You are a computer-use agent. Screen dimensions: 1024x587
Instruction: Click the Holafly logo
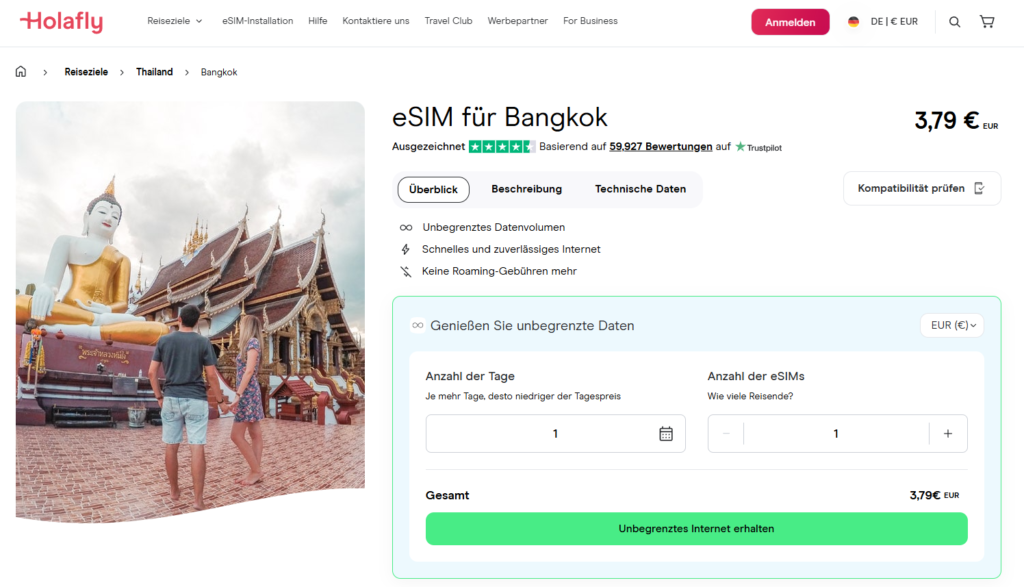pos(61,21)
